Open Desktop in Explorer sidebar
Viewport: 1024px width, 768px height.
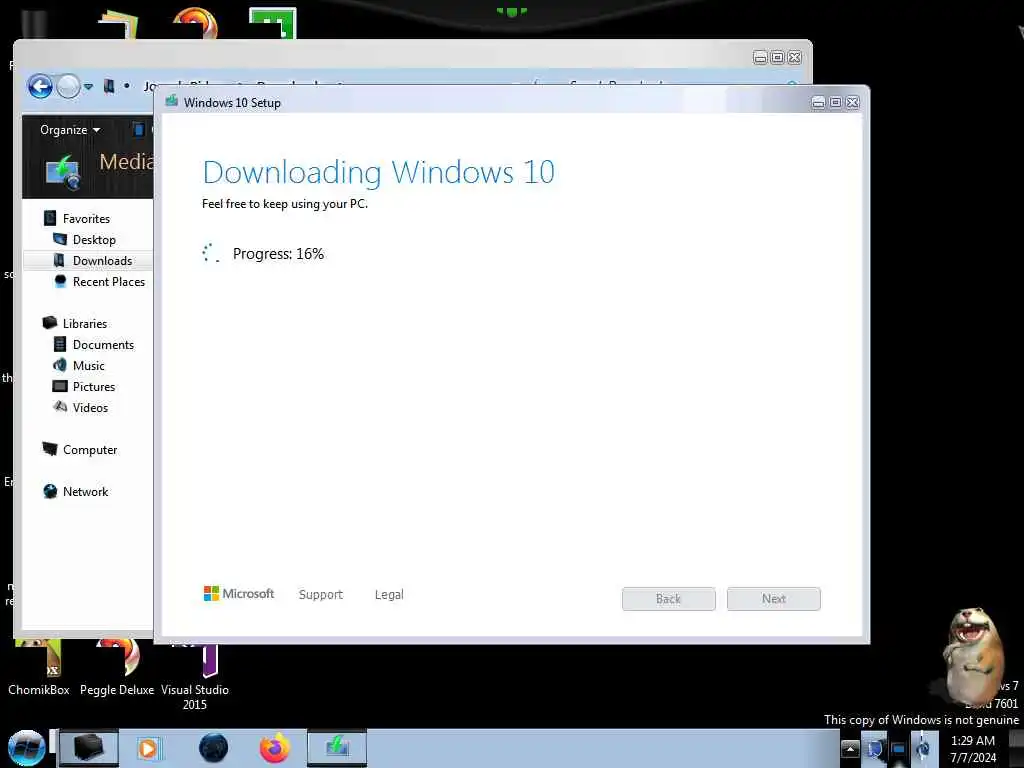(x=94, y=240)
